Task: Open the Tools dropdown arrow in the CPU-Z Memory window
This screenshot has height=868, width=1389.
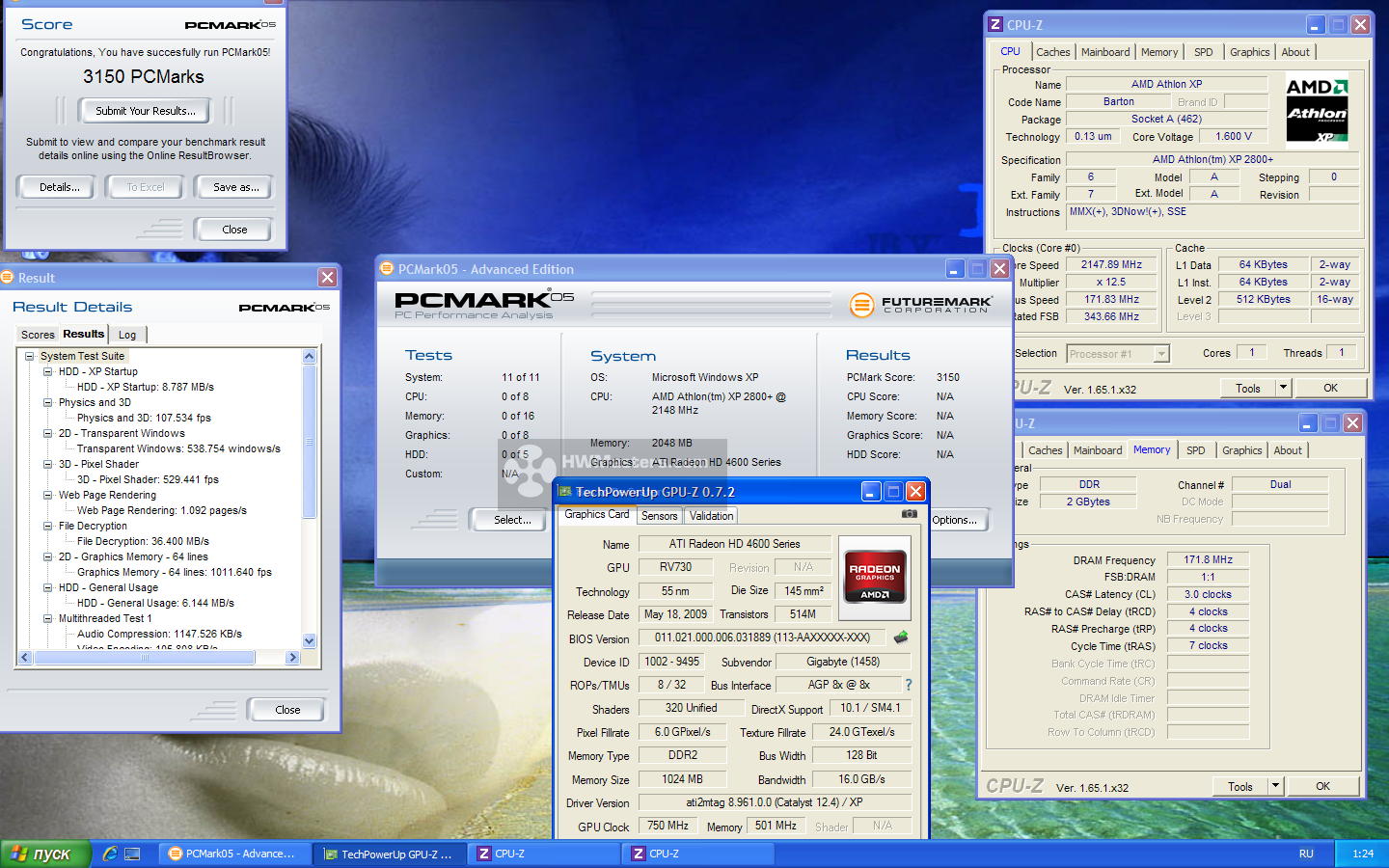Action: click(x=1275, y=786)
